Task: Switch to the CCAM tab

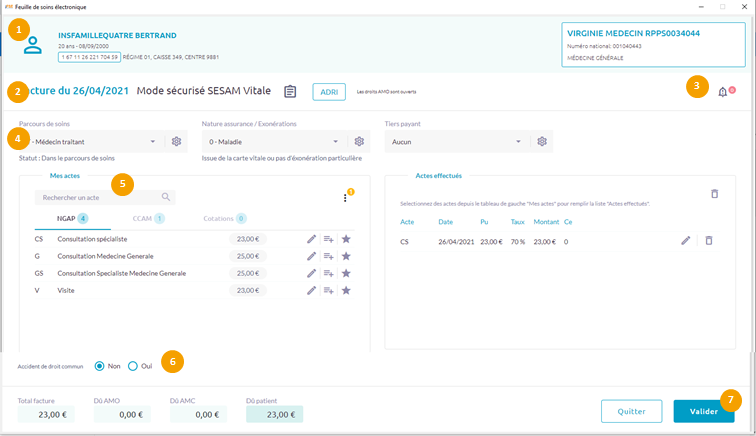Action: [x=146, y=218]
